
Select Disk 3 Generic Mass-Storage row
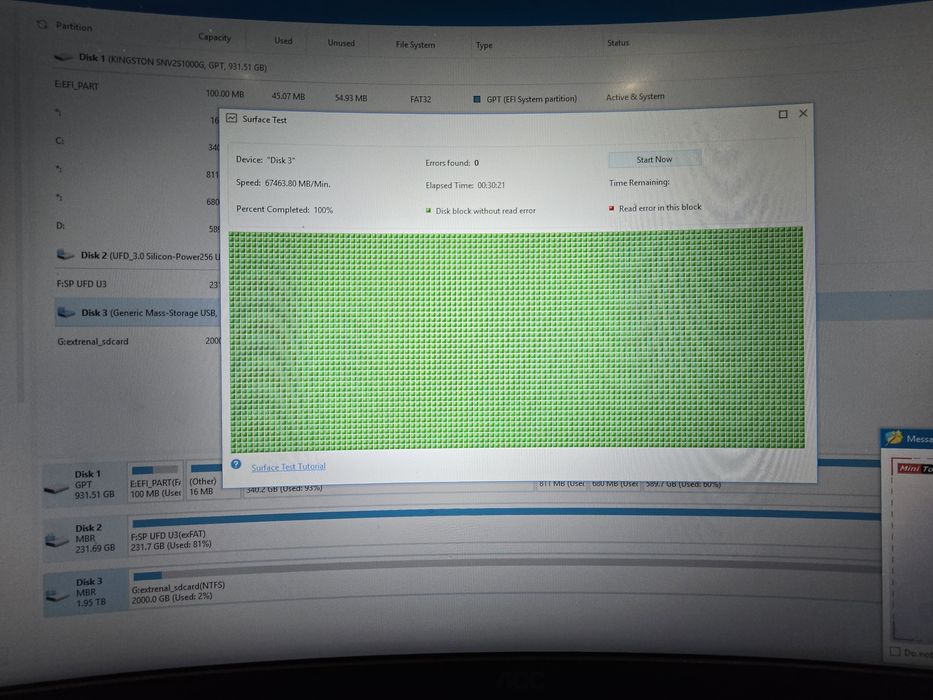coord(138,313)
